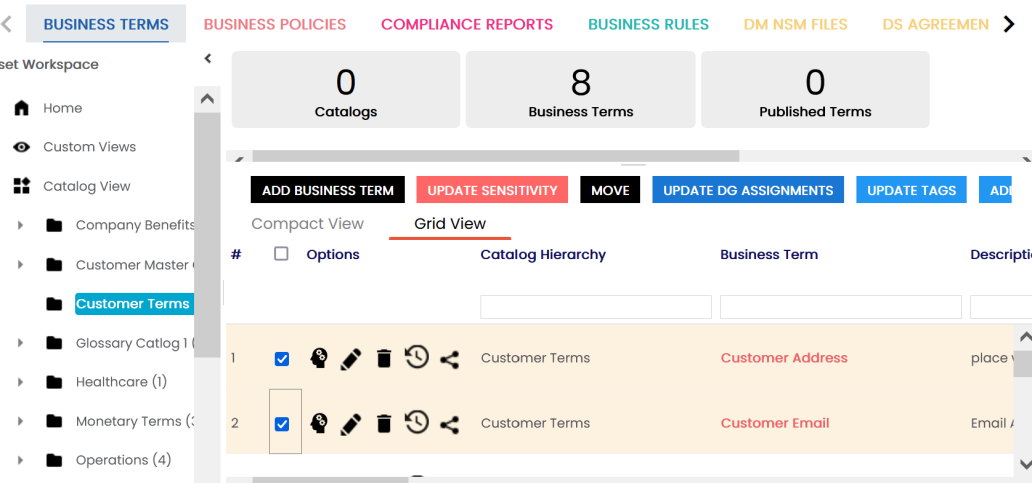Image resolution: width=1032 pixels, height=483 pixels.
Task: Click the Catalog View grid icon
Action: pos(21,186)
